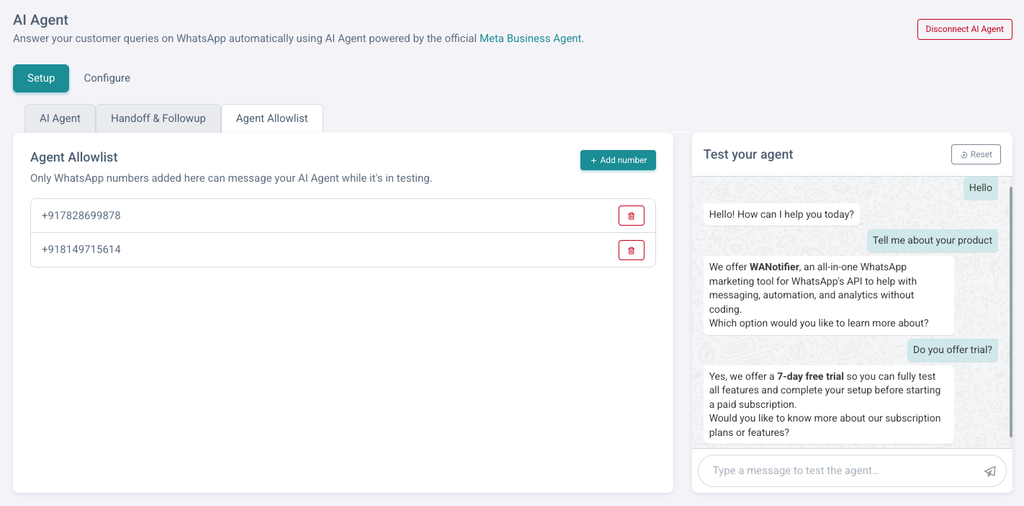The width and height of the screenshot is (1024, 506).
Task: Click the 'AI Agent' page title
Action: (40, 20)
